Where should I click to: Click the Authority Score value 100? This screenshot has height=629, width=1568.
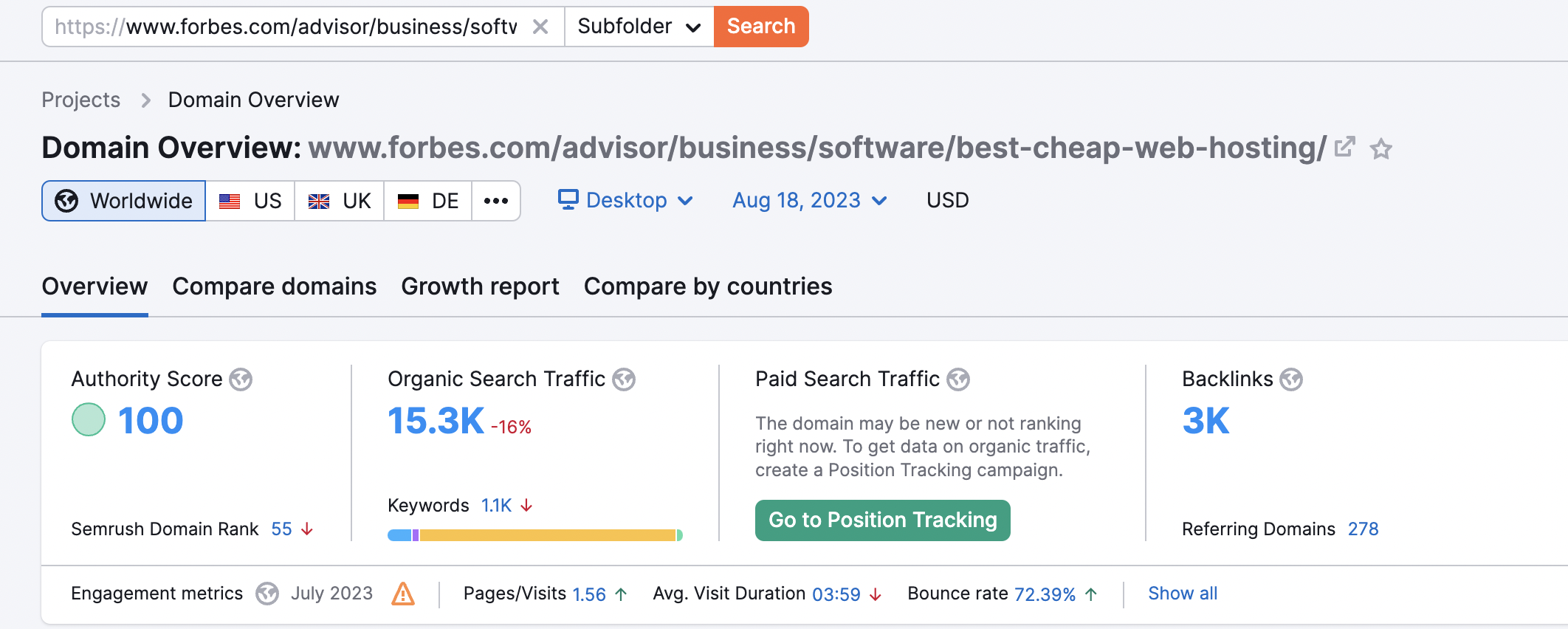tap(151, 421)
